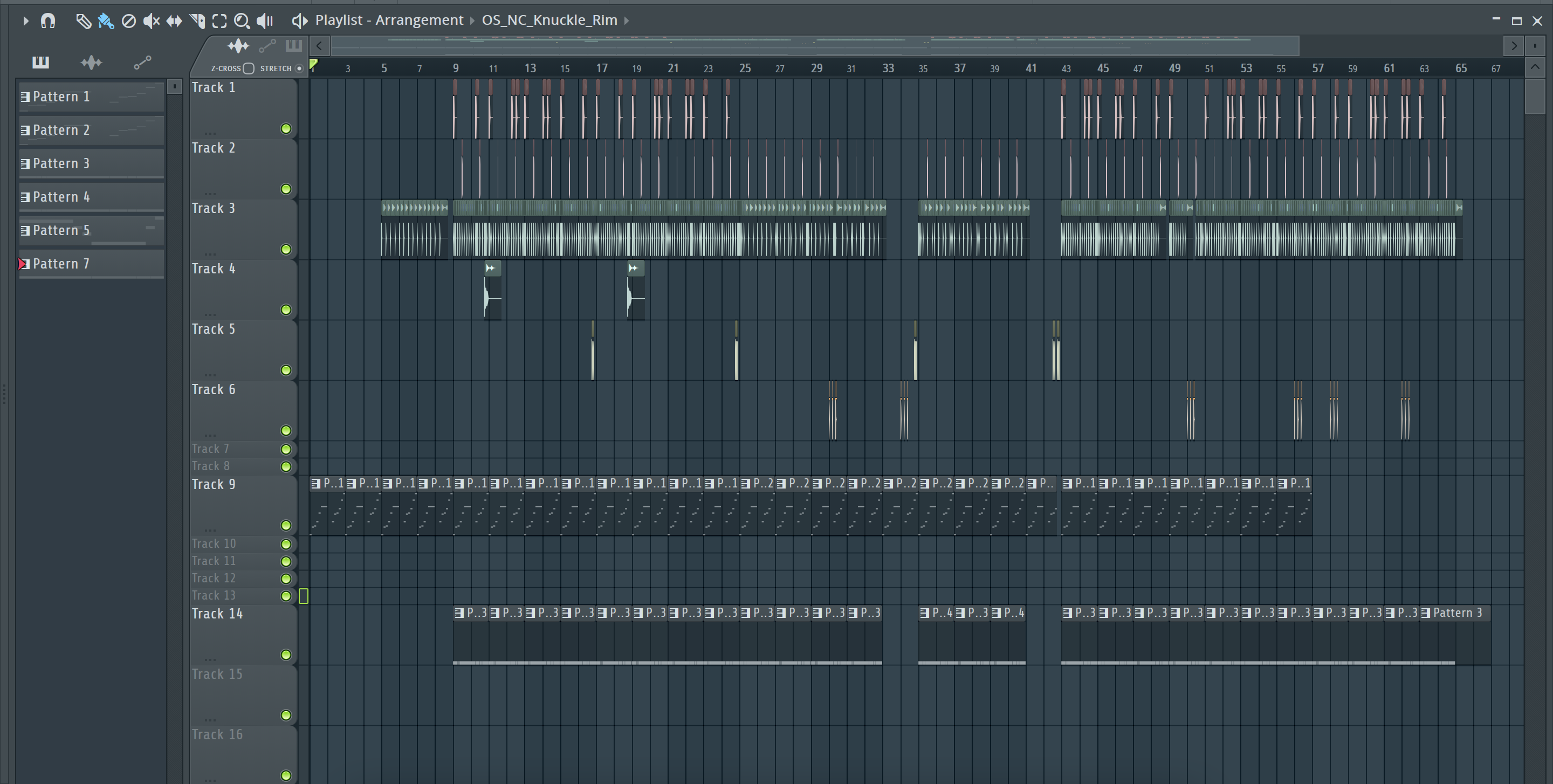The width and height of the screenshot is (1553, 784).
Task: Select the Draw pencil tool
Action: [x=83, y=21]
